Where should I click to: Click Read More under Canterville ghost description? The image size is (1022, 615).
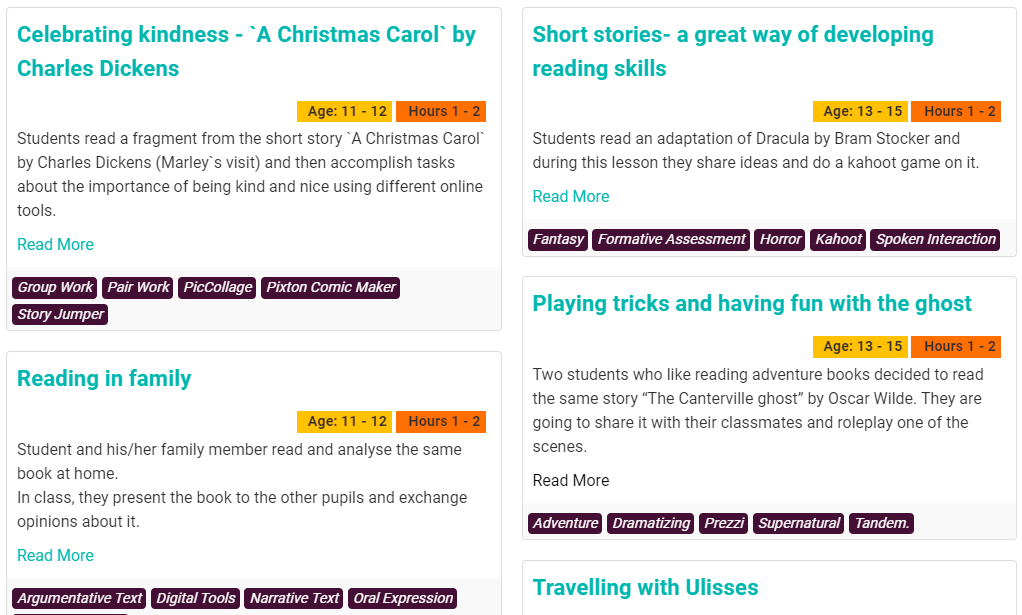coord(570,480)
